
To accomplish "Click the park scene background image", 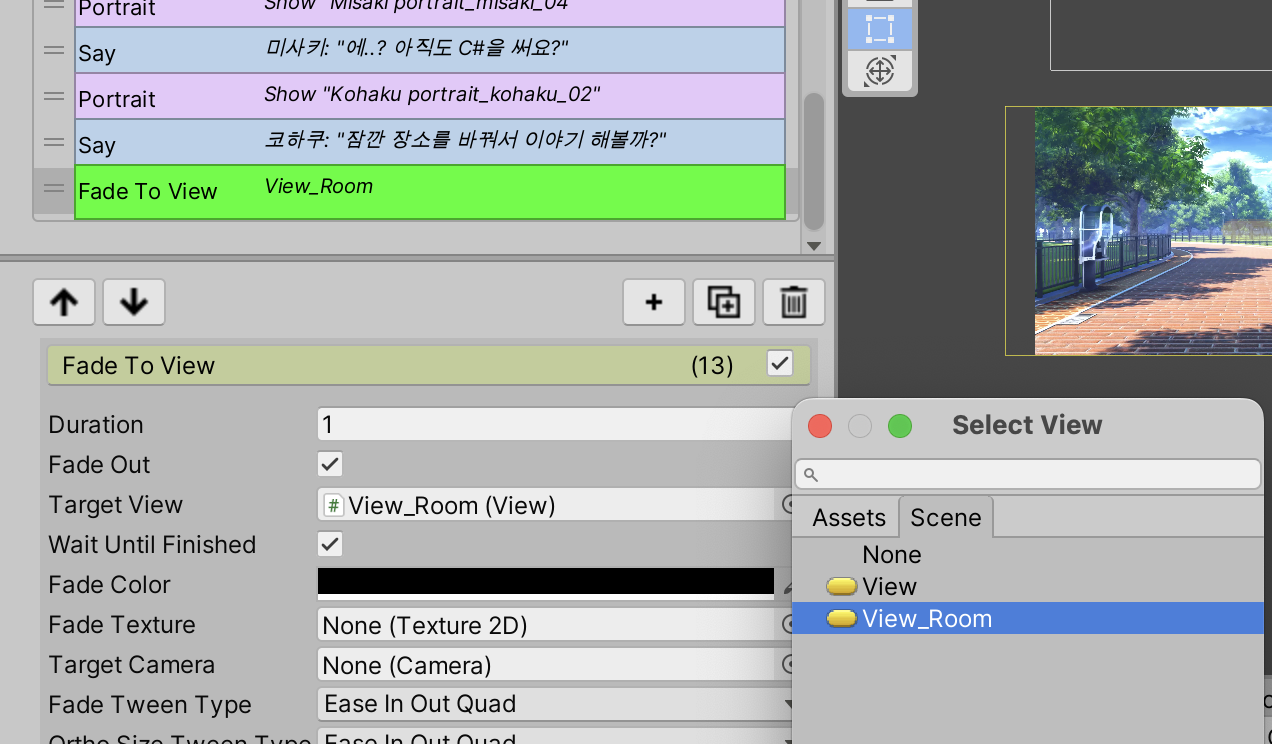I will click(1153, 231).
